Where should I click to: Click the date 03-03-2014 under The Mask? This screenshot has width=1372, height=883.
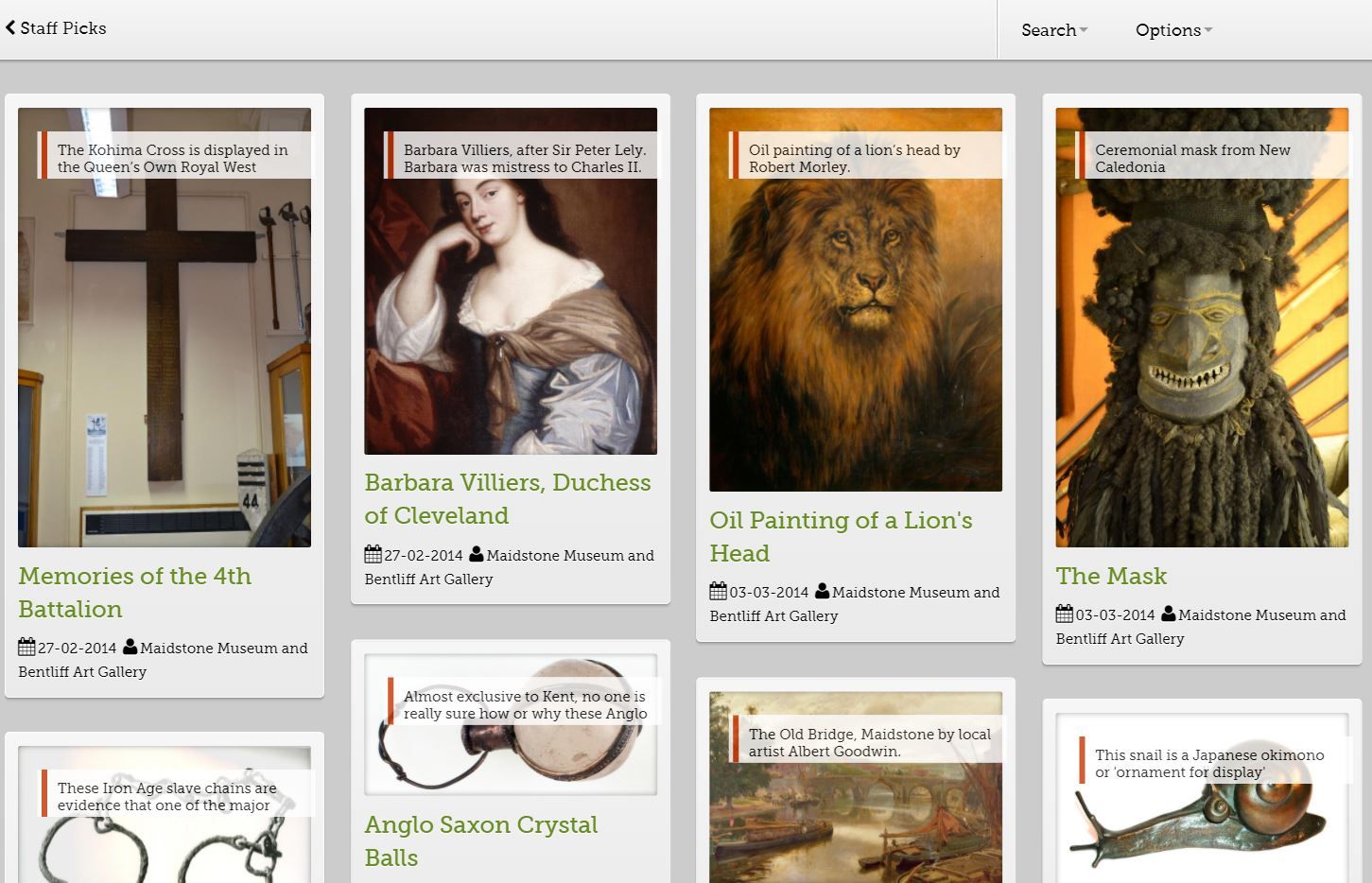click(1115, 615)
